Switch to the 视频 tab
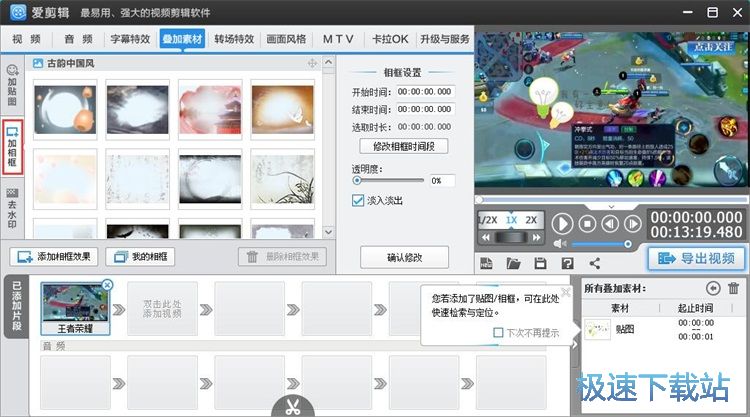 point(26,39)
